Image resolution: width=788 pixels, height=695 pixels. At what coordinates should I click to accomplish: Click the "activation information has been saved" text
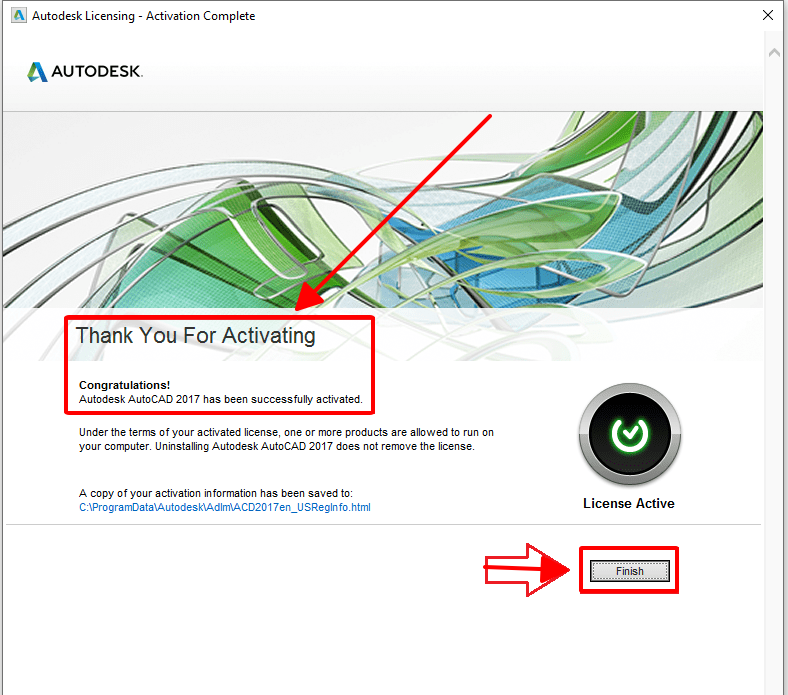215,493
